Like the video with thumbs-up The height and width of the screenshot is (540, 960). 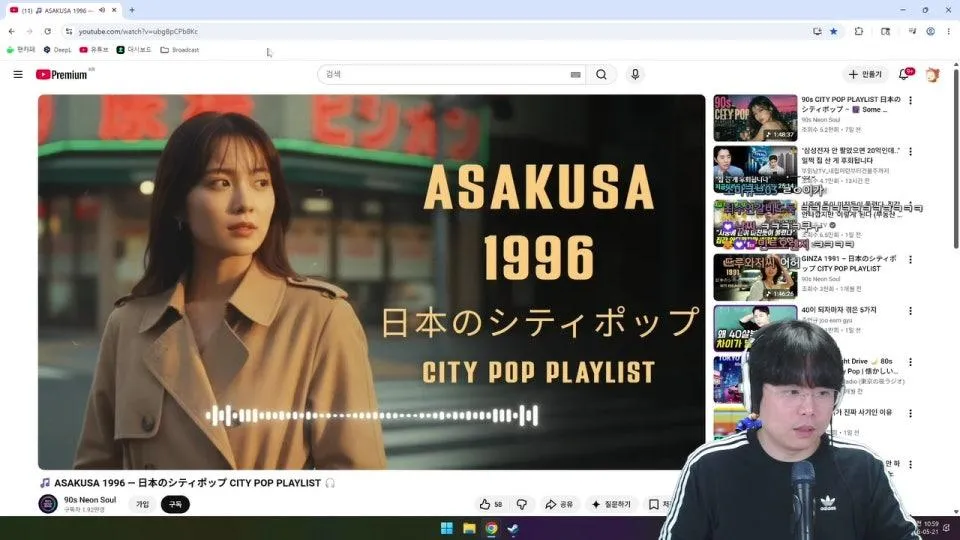click(491, 504)
